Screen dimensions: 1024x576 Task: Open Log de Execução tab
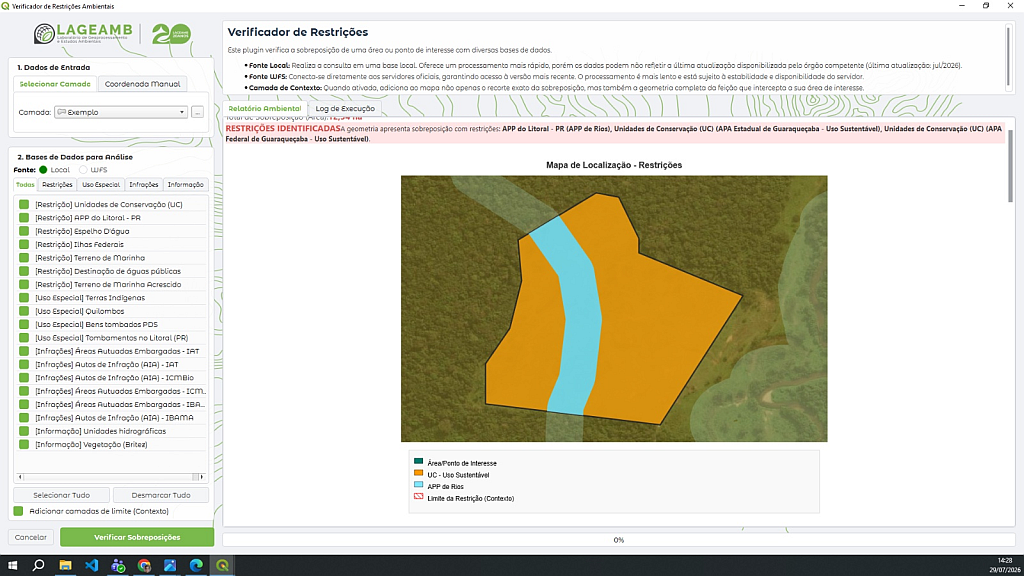(345, 108)
